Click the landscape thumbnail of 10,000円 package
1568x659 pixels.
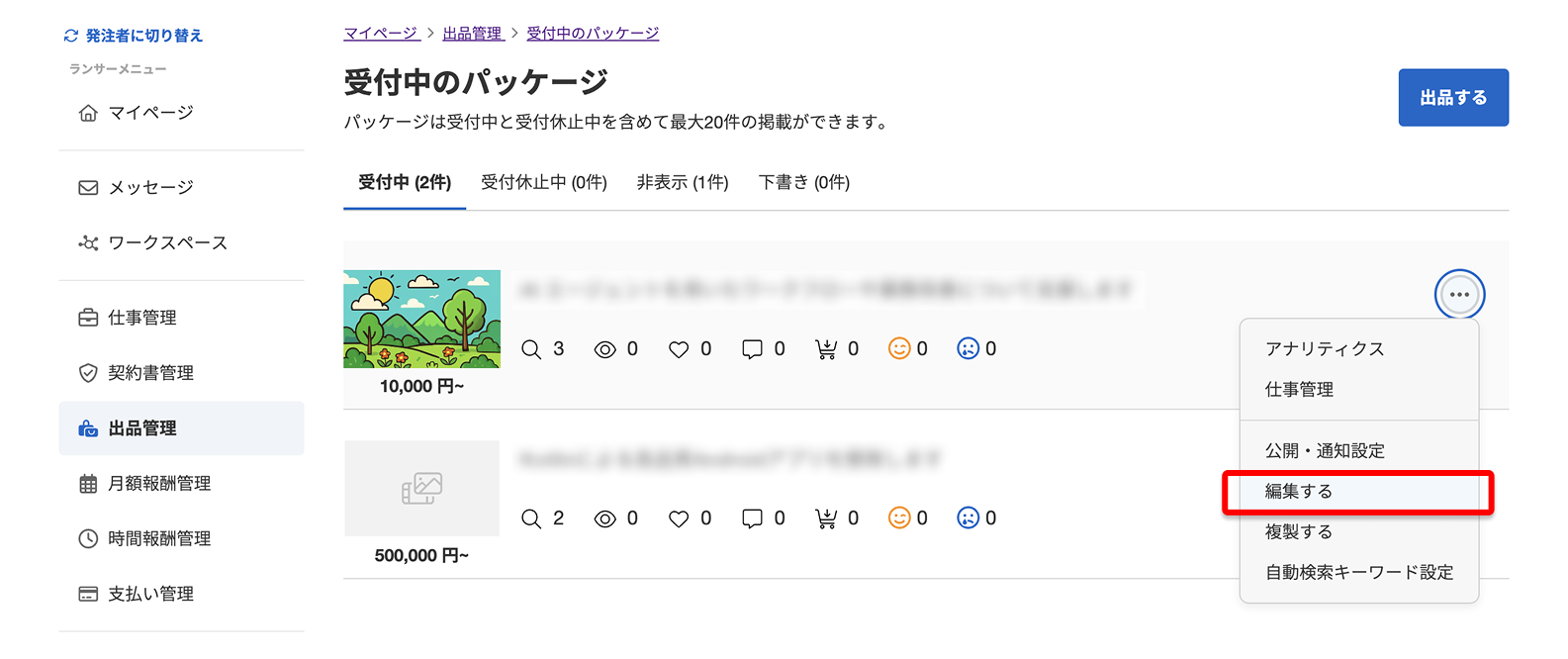pyautogui.click(x=421, y=319)
